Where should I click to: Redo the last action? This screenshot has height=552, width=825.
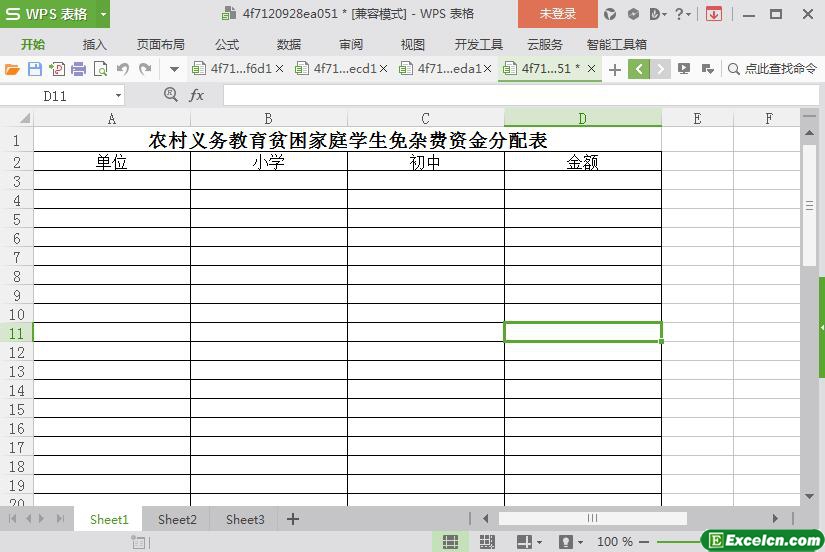tap(145, 69)
